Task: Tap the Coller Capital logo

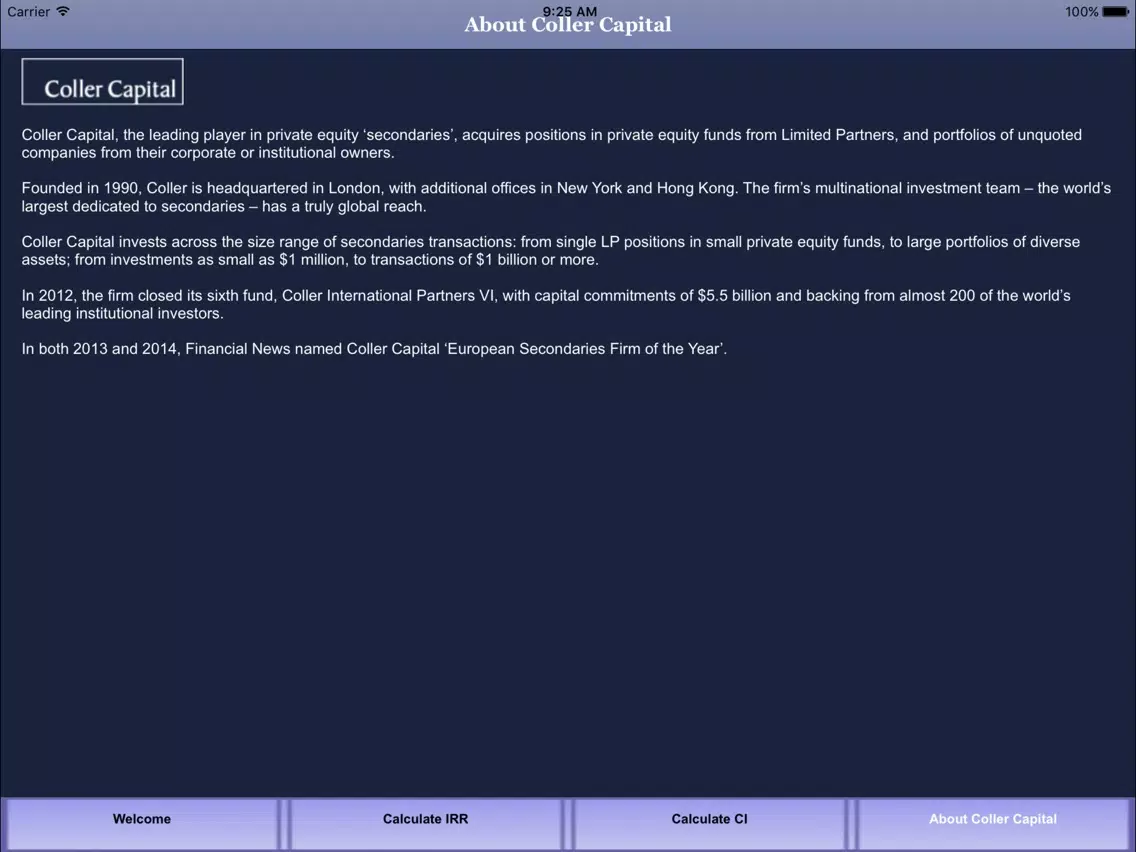Action: 102,82
